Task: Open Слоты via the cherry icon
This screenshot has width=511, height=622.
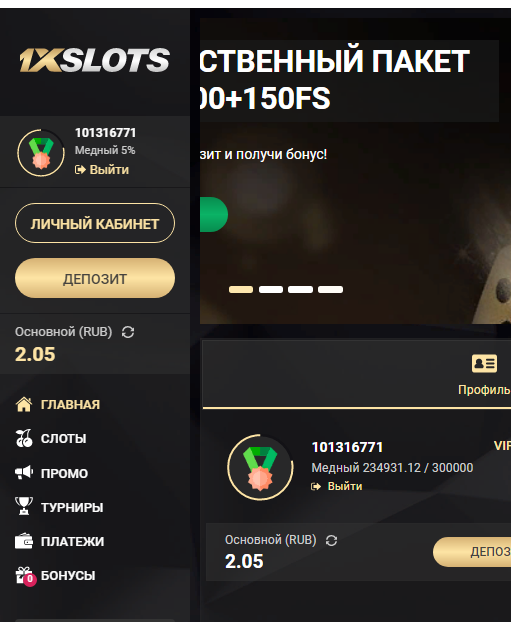Action: click(x=24, y=438)
